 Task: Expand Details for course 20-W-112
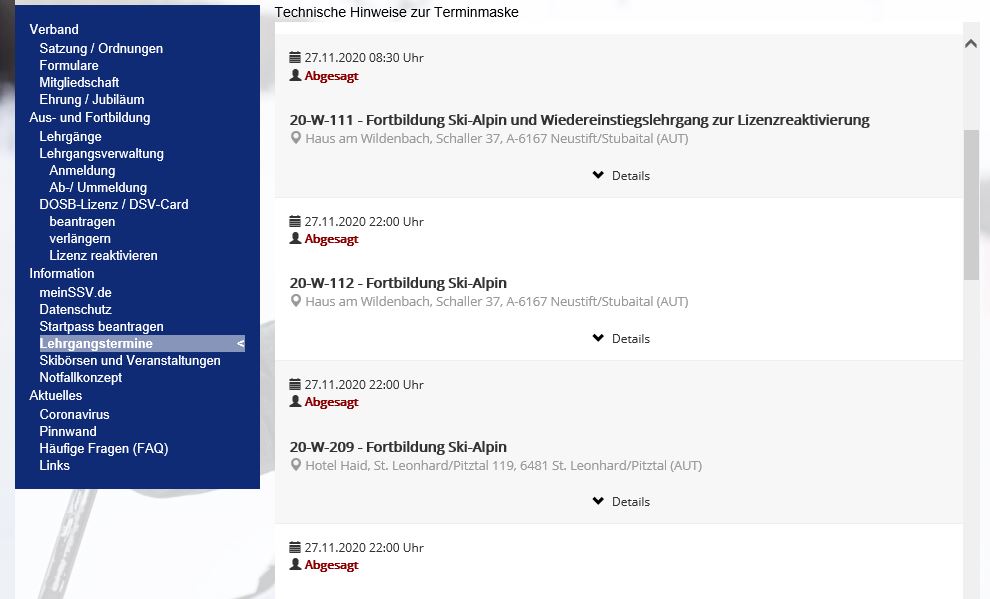click(x=621, y=339)
